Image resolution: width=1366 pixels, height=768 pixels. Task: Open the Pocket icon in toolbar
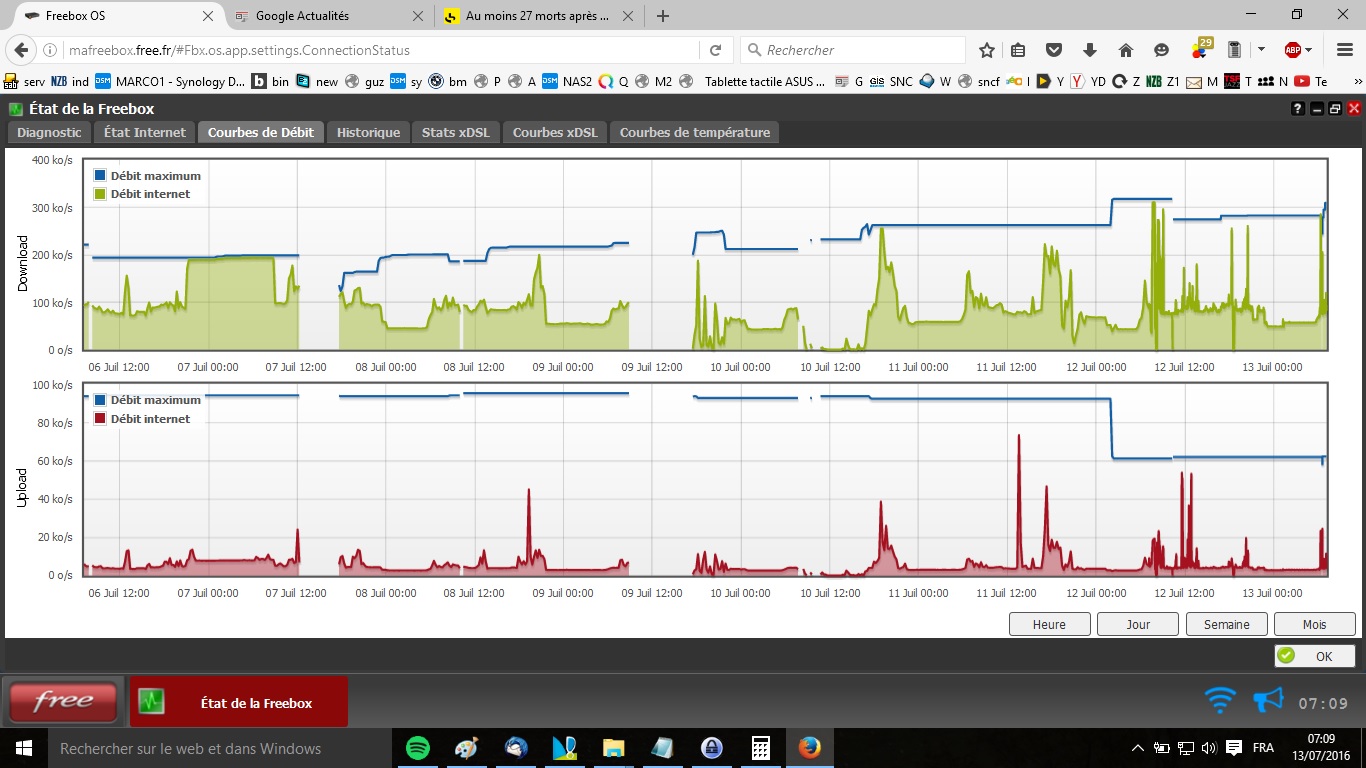1053,50
